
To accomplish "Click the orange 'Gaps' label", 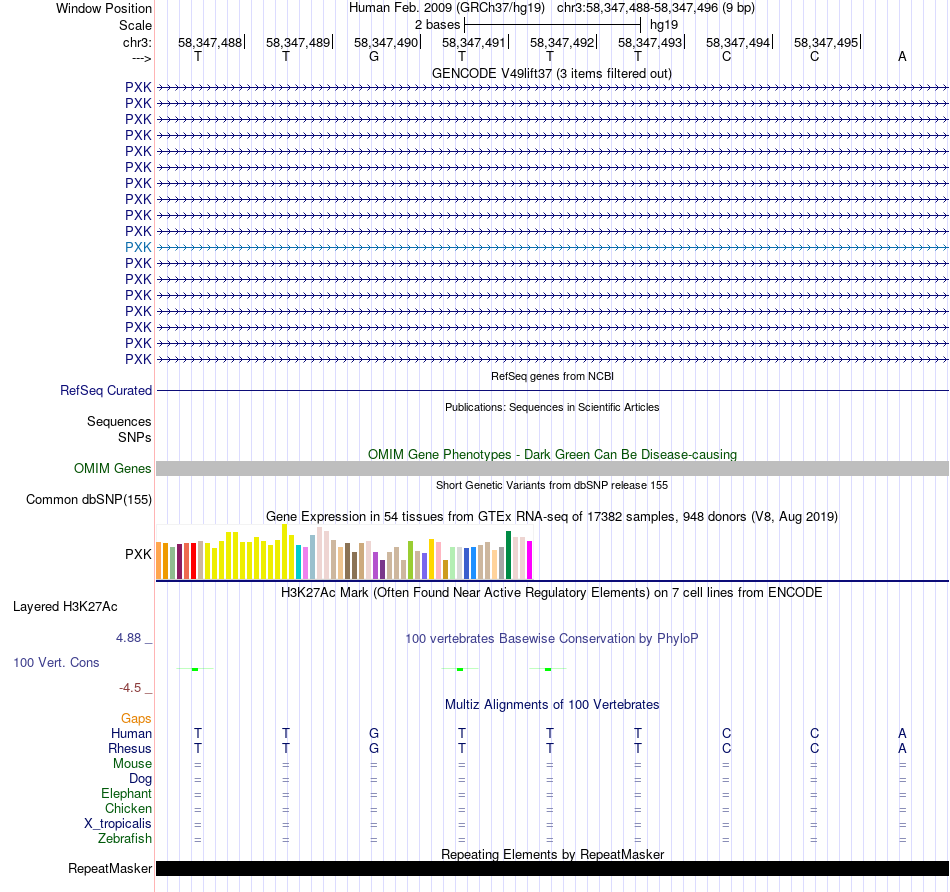I will (136, 718).
